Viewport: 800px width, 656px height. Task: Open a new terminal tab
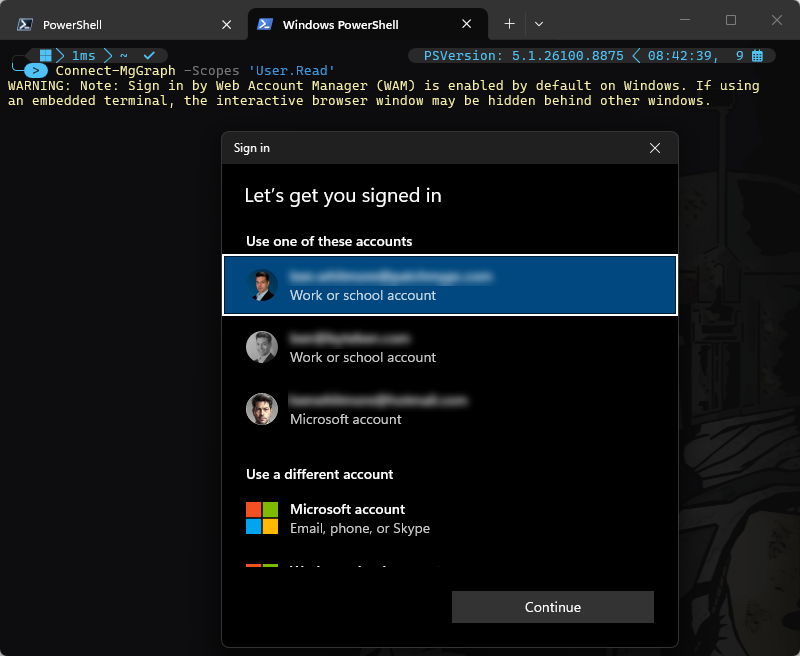[509, 24]
